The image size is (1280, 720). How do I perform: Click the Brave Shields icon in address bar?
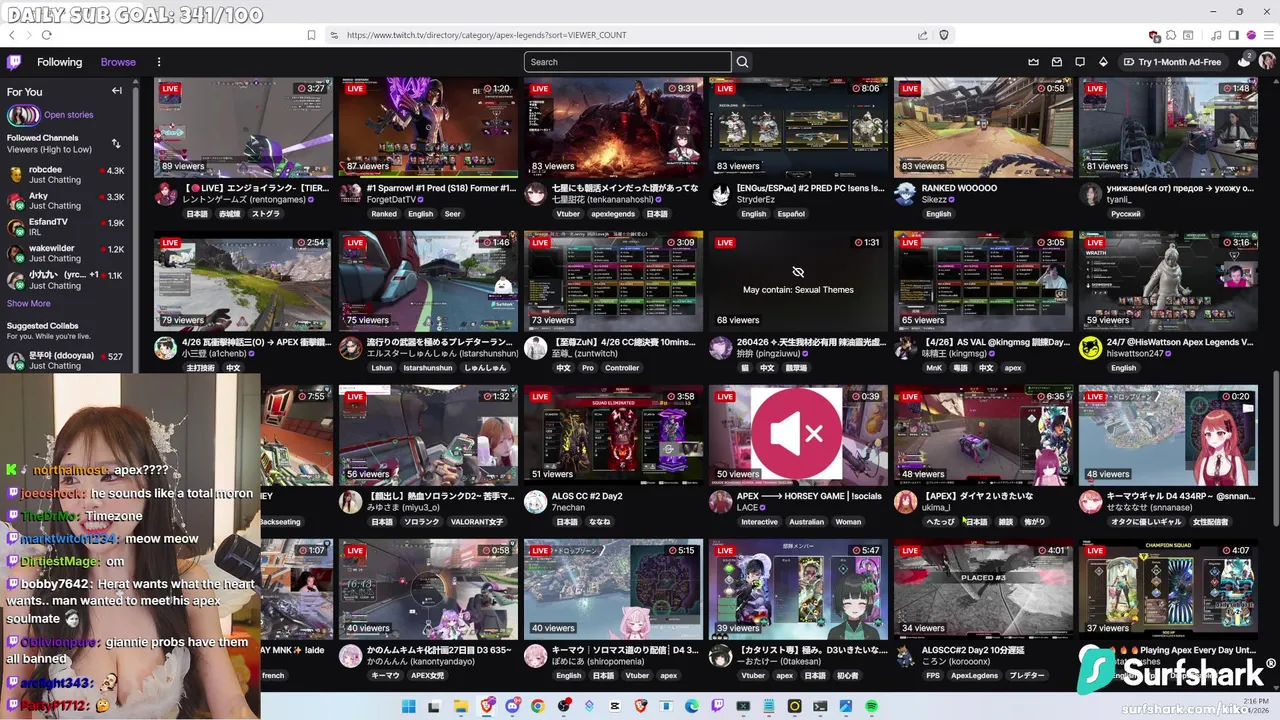click(943, 35)
